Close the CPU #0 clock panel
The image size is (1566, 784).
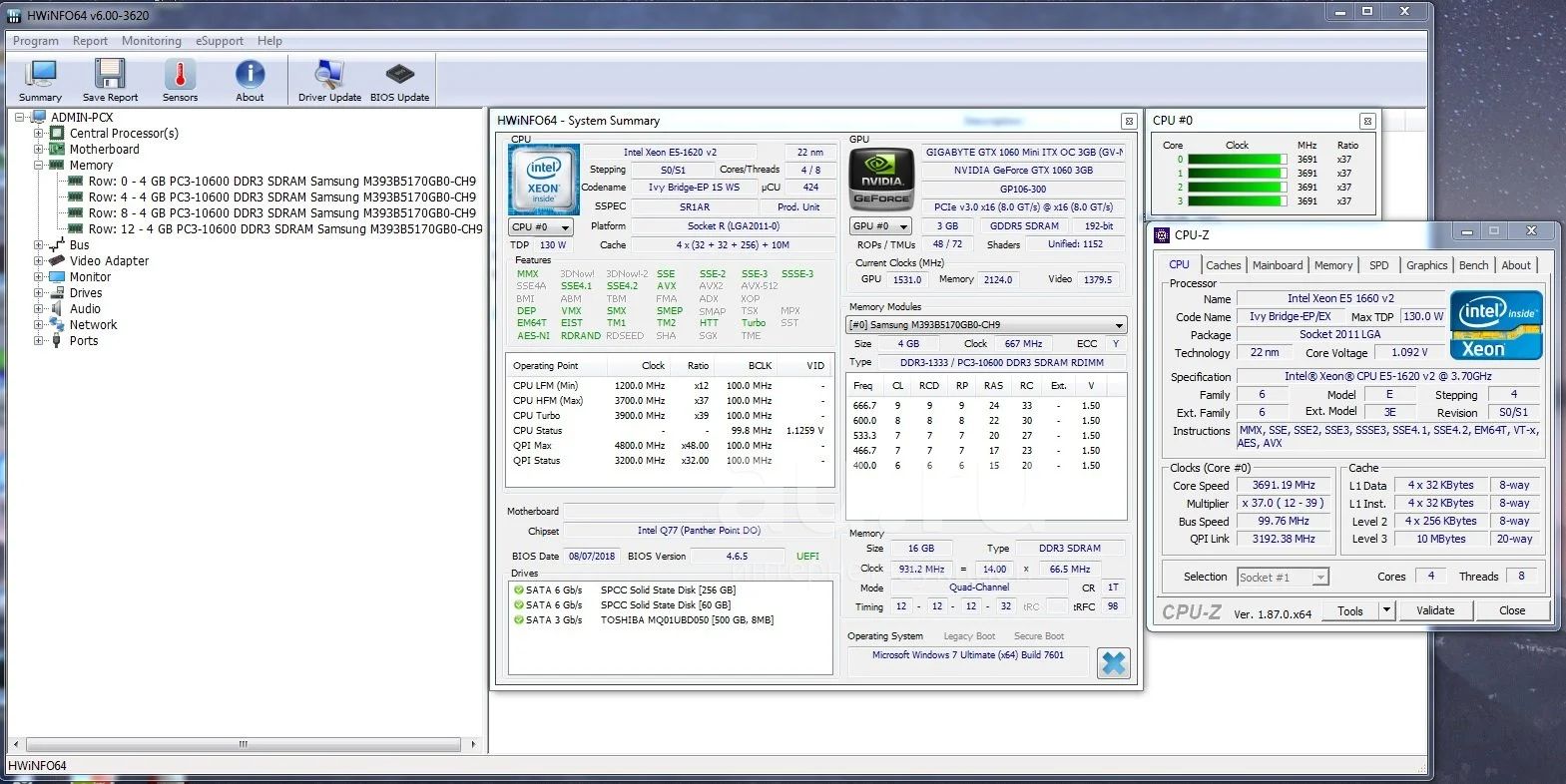[x=1367, y=121]
